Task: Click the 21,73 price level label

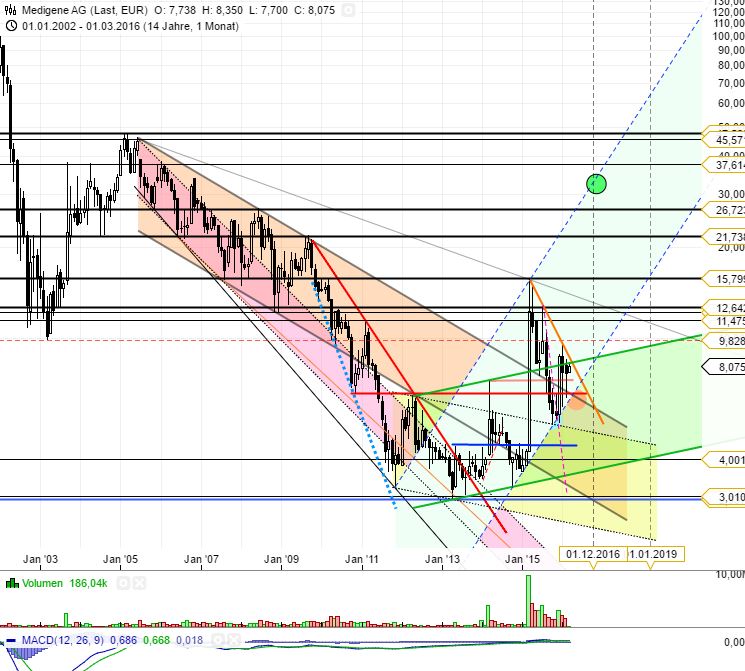Action: (725, 237)
